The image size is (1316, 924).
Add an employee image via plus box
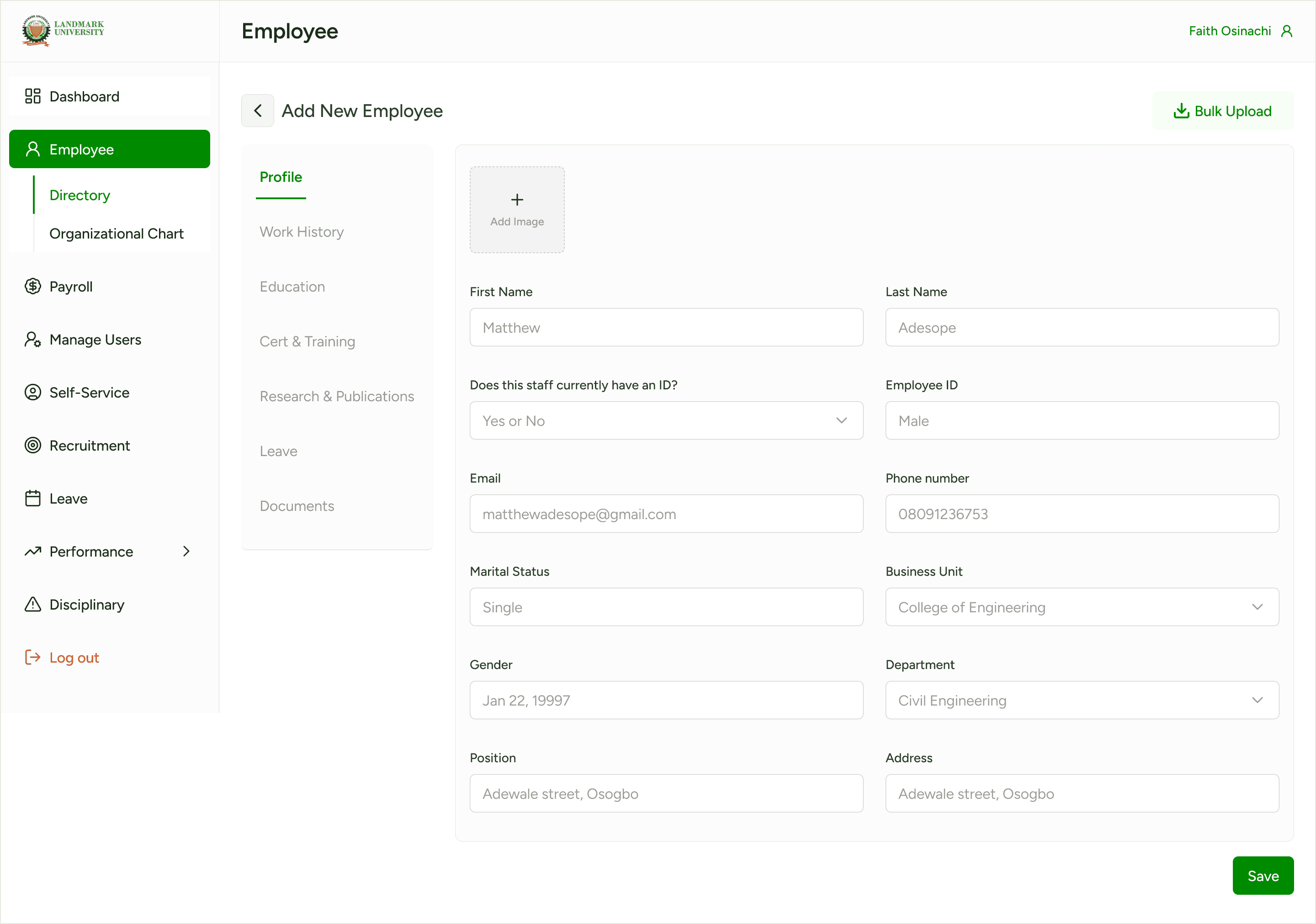517,209
